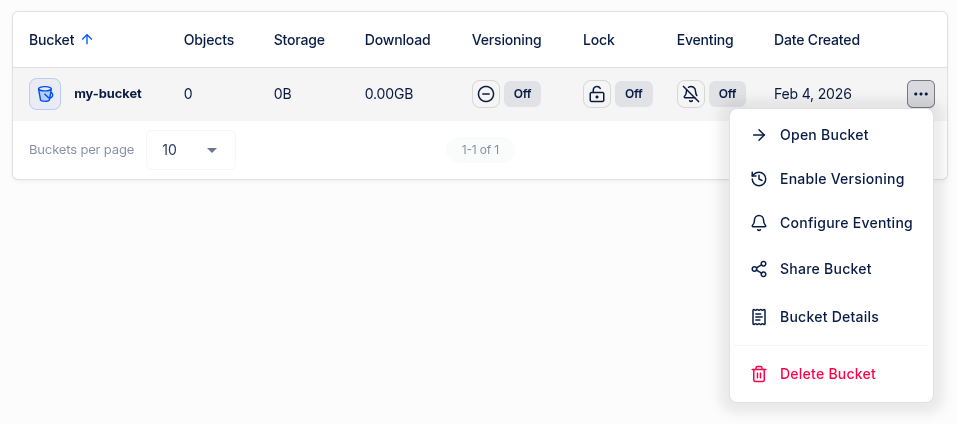Click the trash icon beside Delete Bucket
This screenshot has width=958, height=424.
(759, 374)
